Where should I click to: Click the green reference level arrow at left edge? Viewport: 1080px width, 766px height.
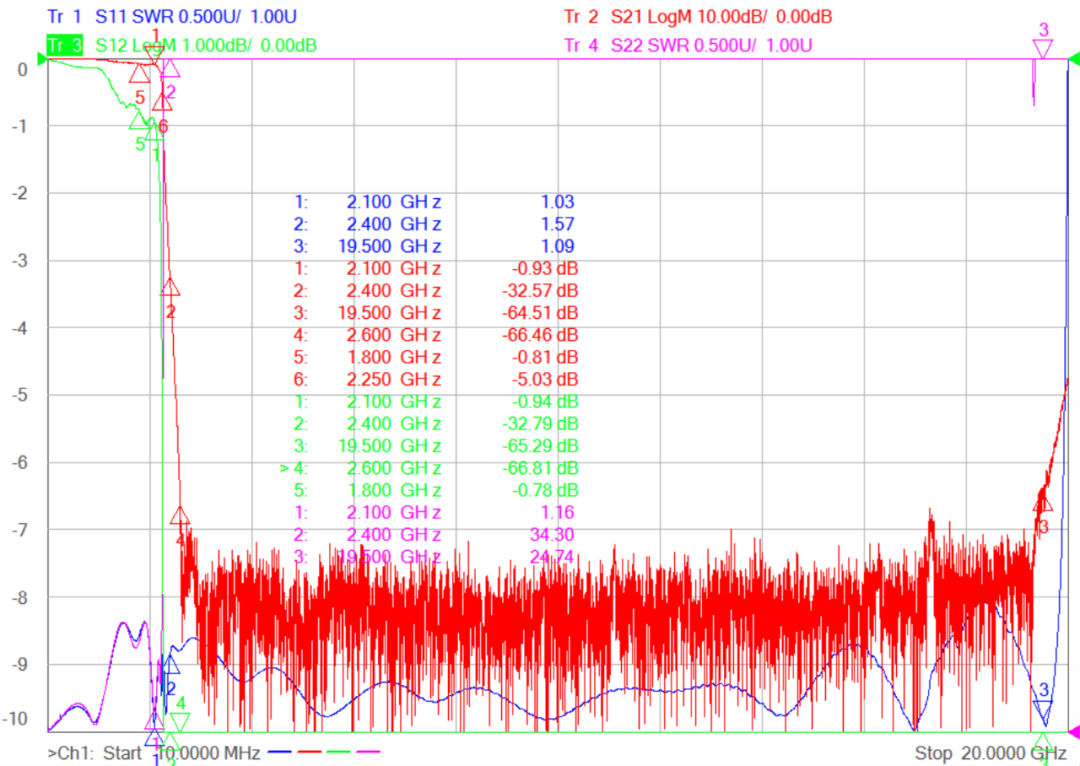(x=42, y=60)
